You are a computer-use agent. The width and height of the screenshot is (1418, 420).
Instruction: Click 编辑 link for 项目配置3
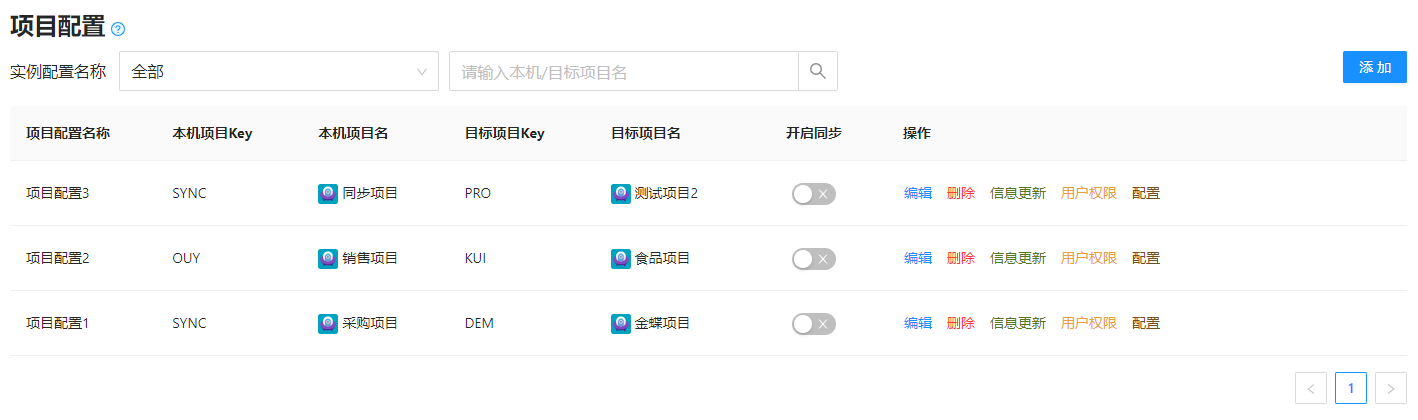pos(918,194)
